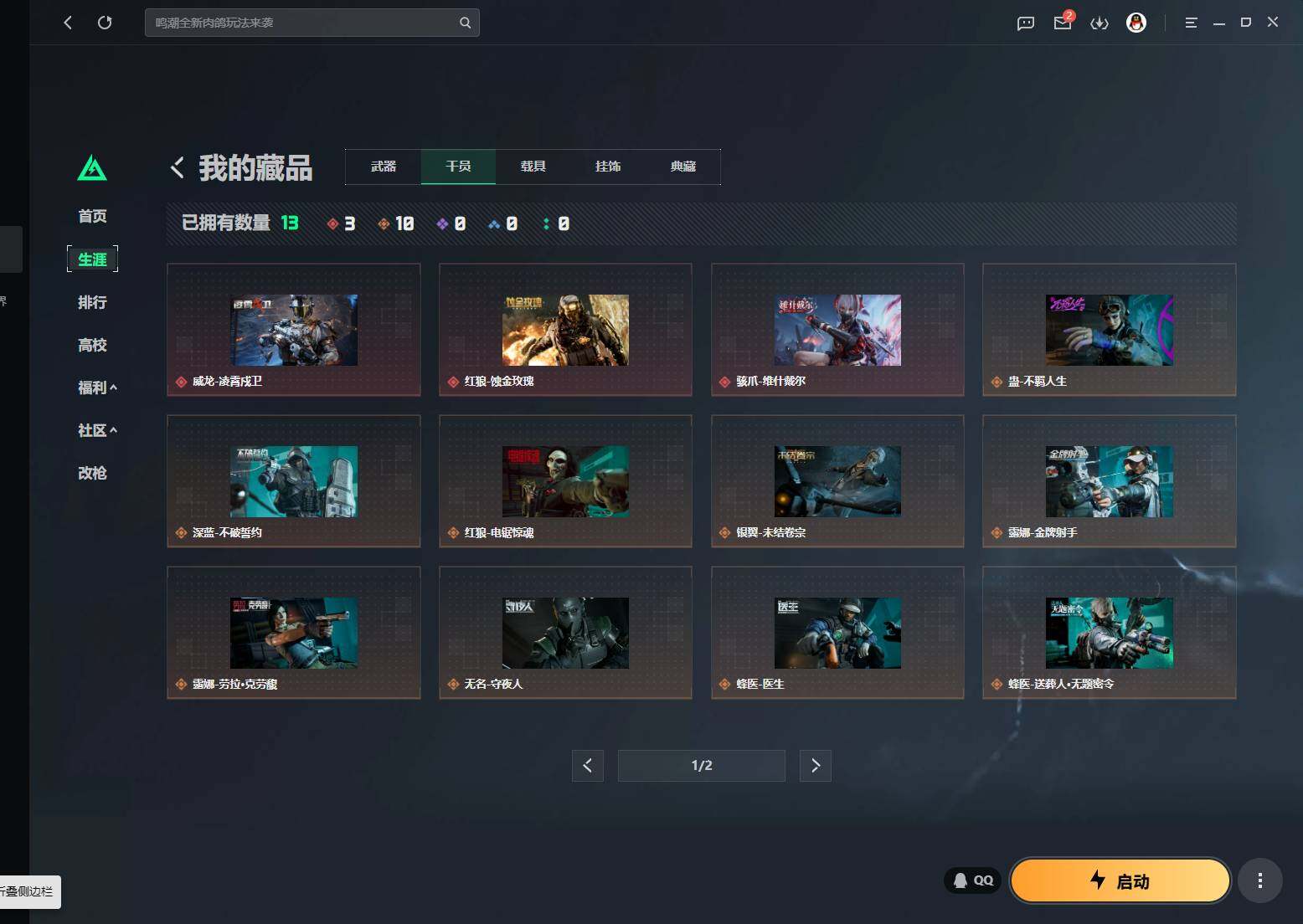The image size is (1303, 924).
Task: Open the 露娜-劳拉·克劳馥 operator card
Action: [x=294, y=633]
